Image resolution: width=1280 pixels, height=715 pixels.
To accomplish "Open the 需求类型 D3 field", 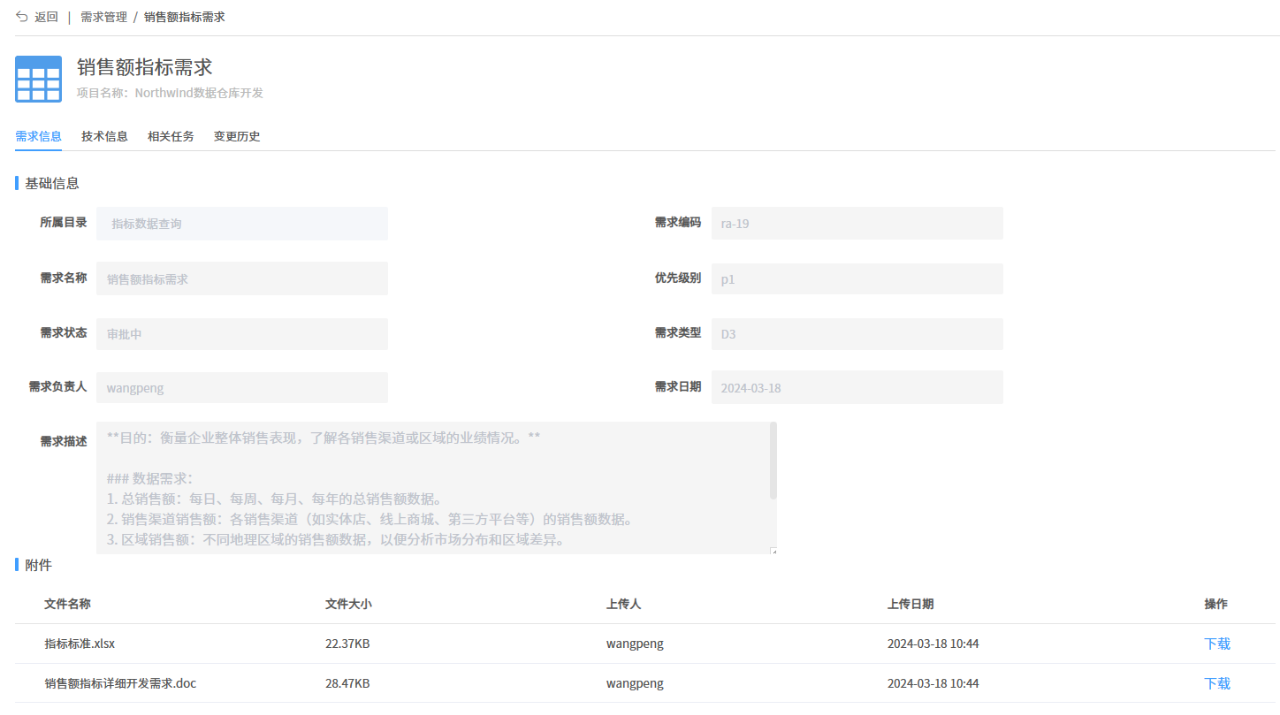I will [857, 334].
